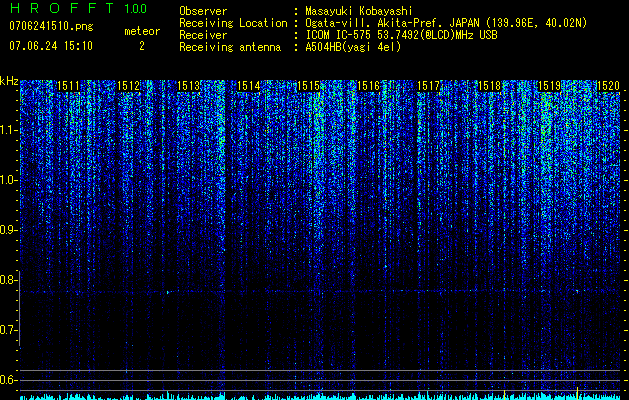Click the Receiving antenna label

pyautogui.click(x=230, y=47)
